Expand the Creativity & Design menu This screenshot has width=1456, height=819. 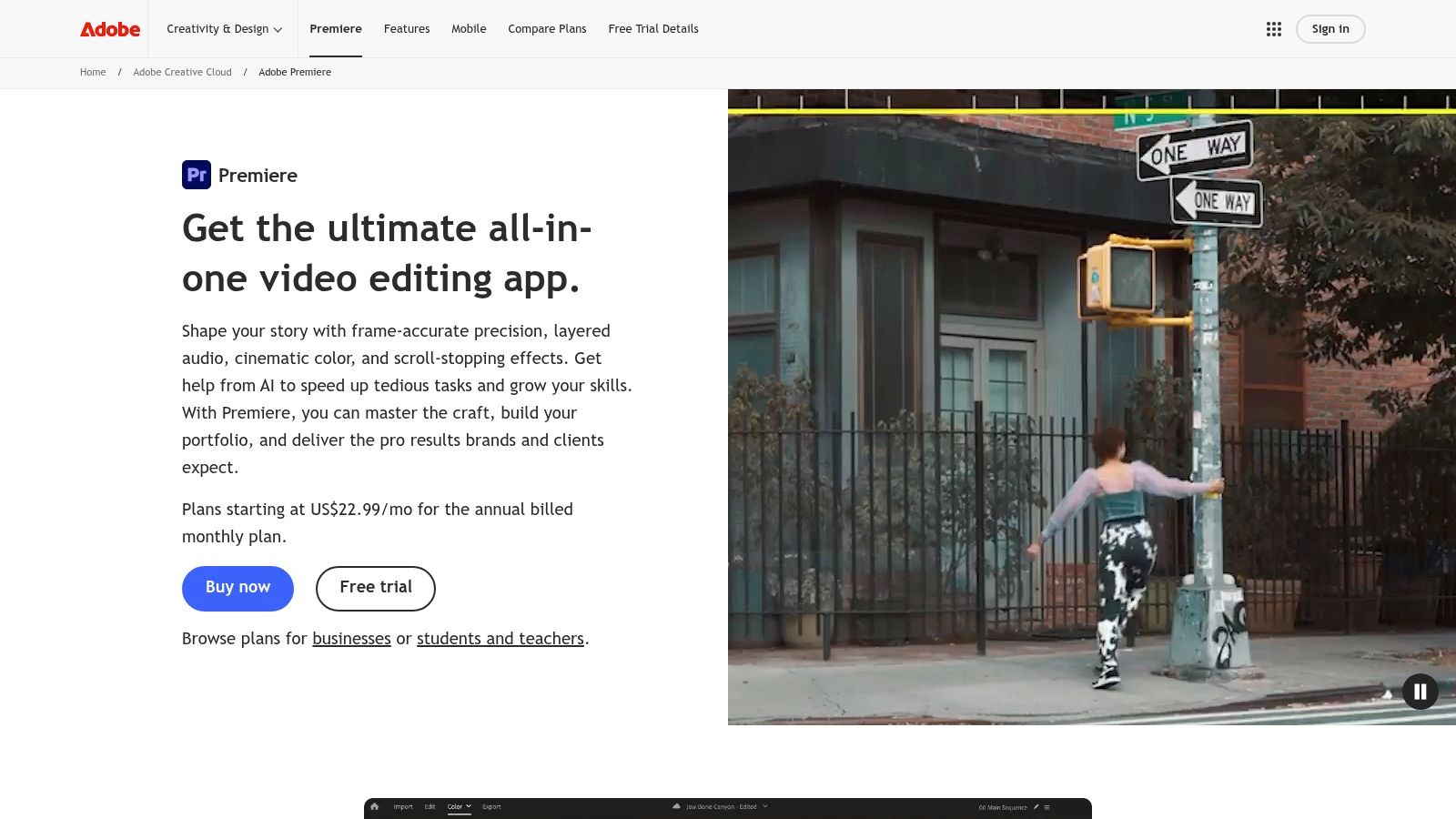click(x=224, y=29)
